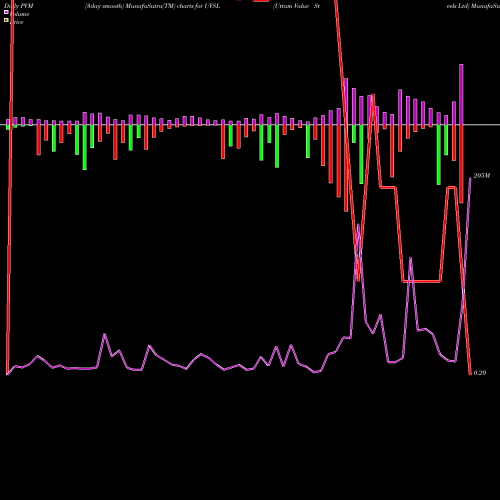Click the magenta Volume legend swatch
Screen dimensions: 500x500
(6, 12)
